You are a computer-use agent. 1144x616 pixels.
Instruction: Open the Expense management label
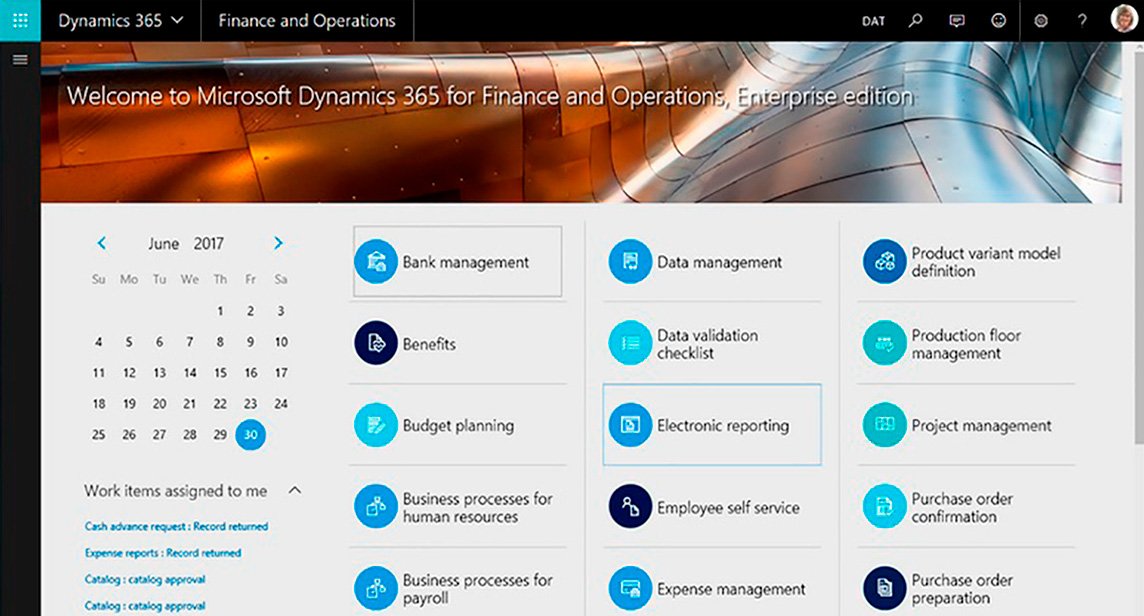click(731, 589)
